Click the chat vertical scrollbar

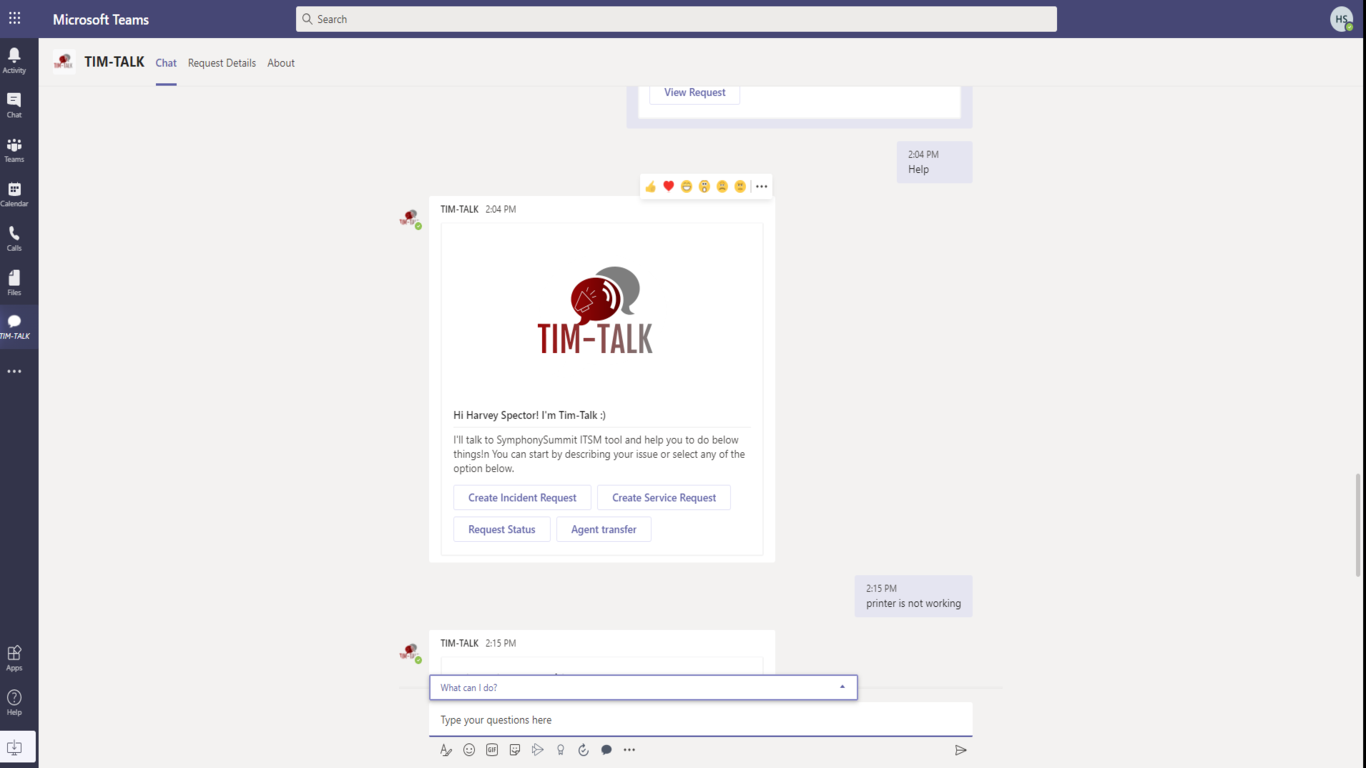pos(1357,525)
